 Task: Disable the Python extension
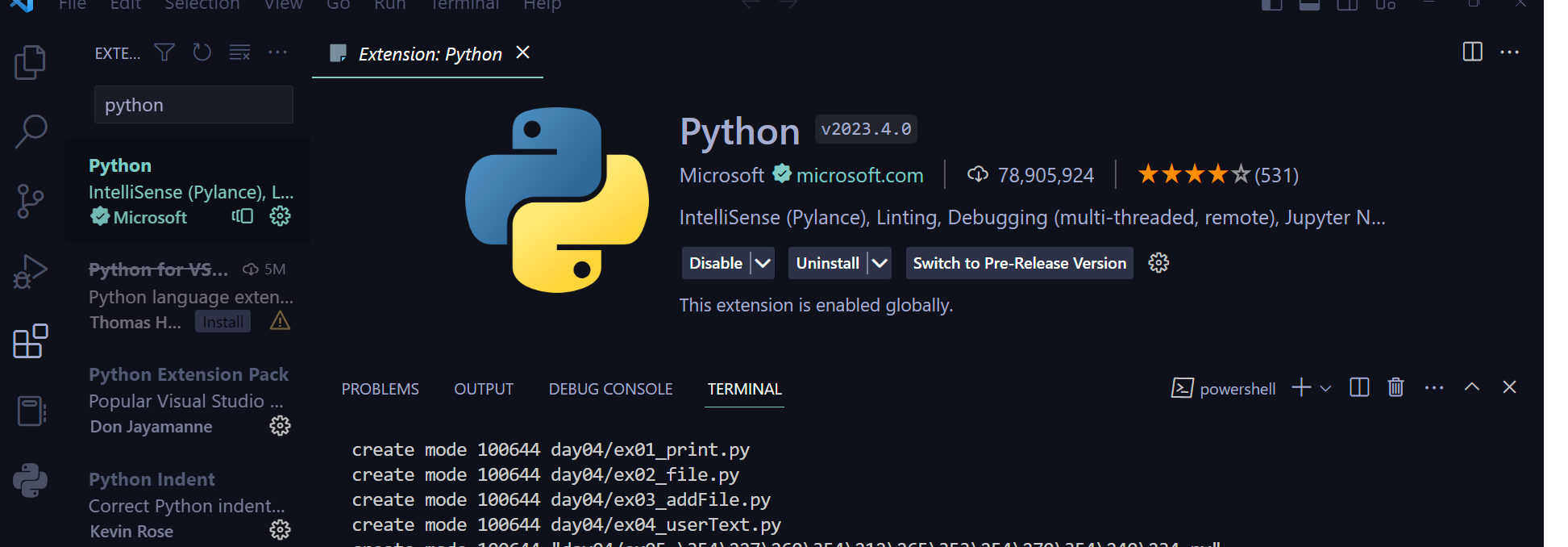pos(716,263)
